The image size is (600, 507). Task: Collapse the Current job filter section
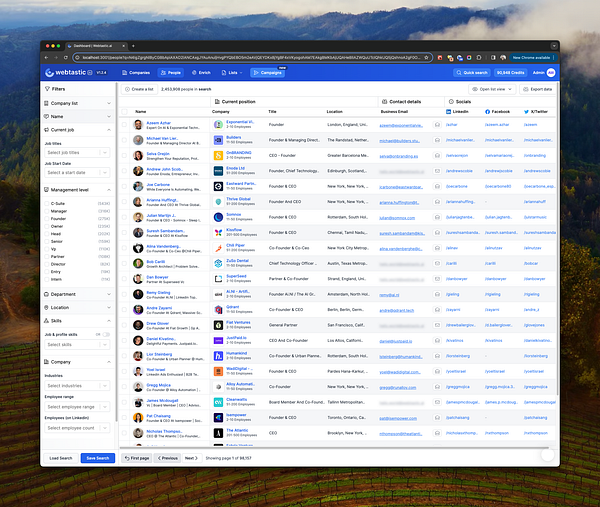tap(78, 130)
